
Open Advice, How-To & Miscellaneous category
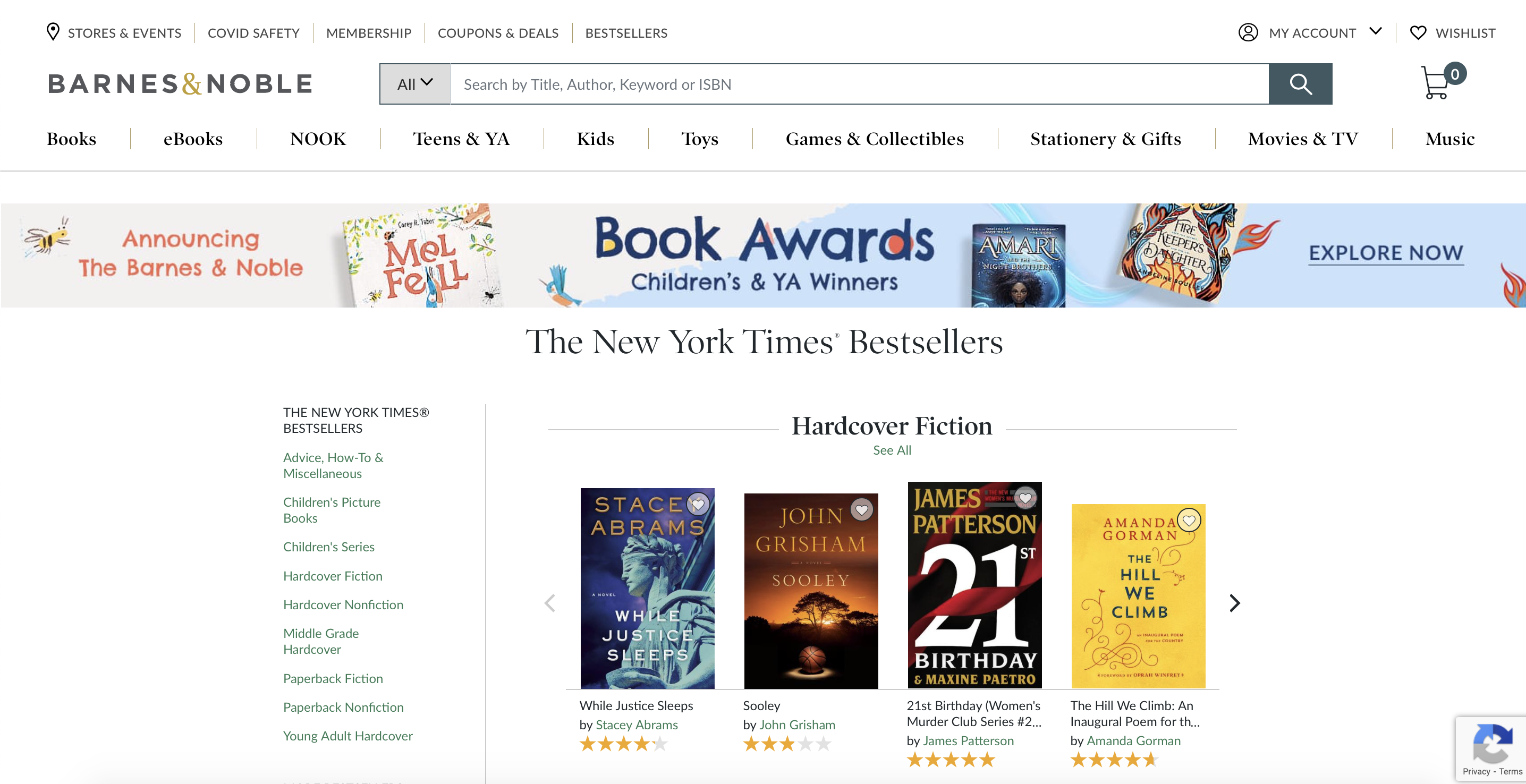tap(333, 465)
